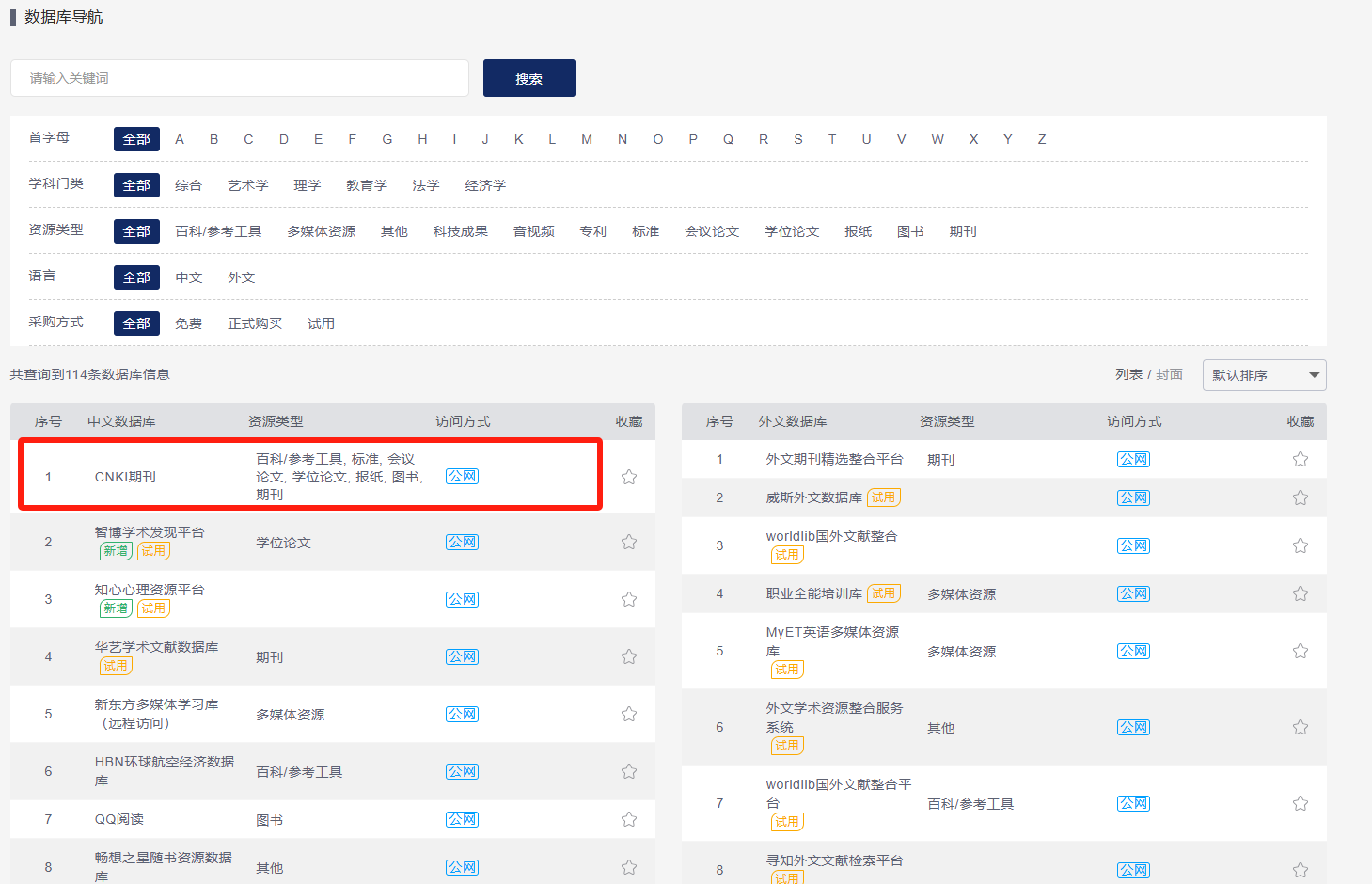Filter language by 外文
This screenshot has width=1372, height=884.
pyautogui.click(x=242, y=277)
